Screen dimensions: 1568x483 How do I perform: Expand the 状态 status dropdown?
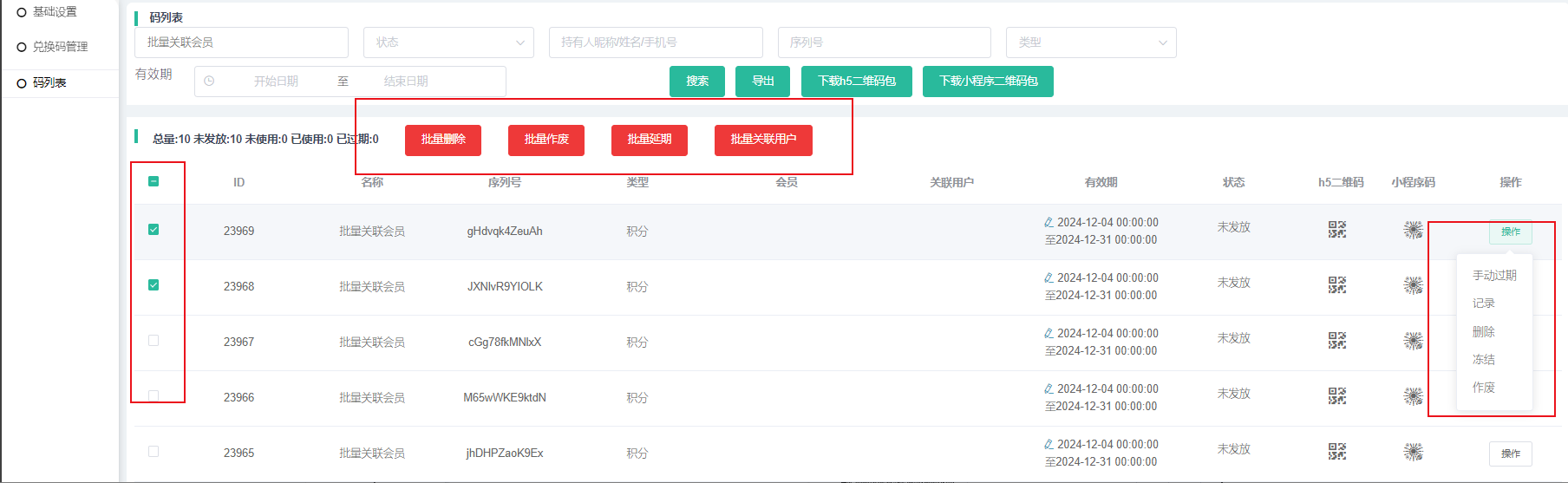[x=448, y=42]
